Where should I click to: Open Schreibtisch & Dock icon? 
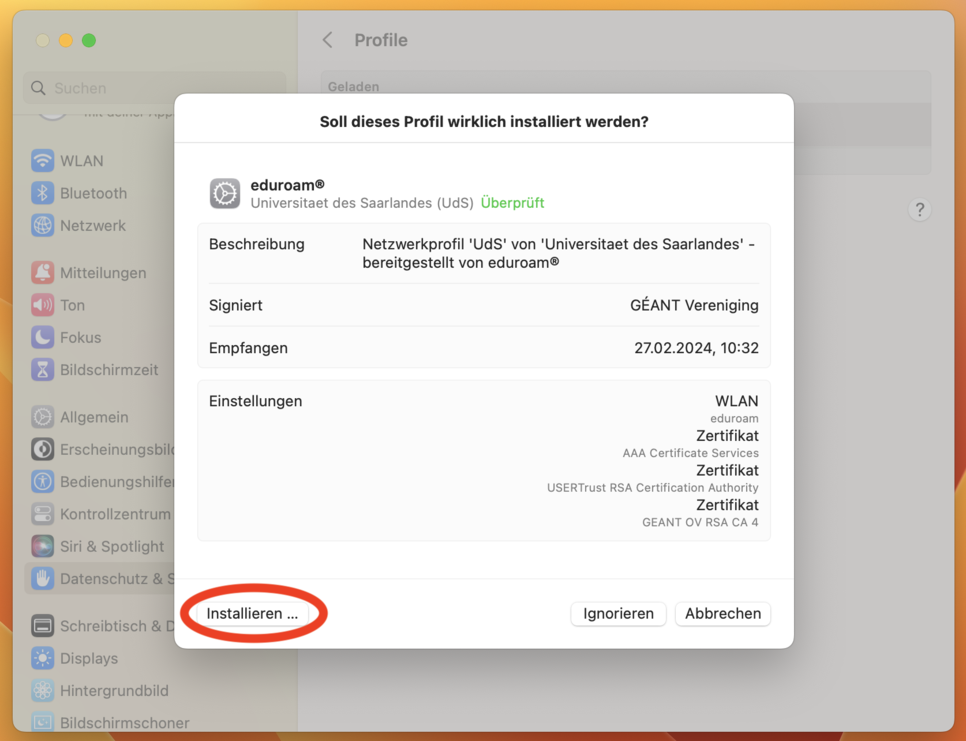tap(43, 626)
